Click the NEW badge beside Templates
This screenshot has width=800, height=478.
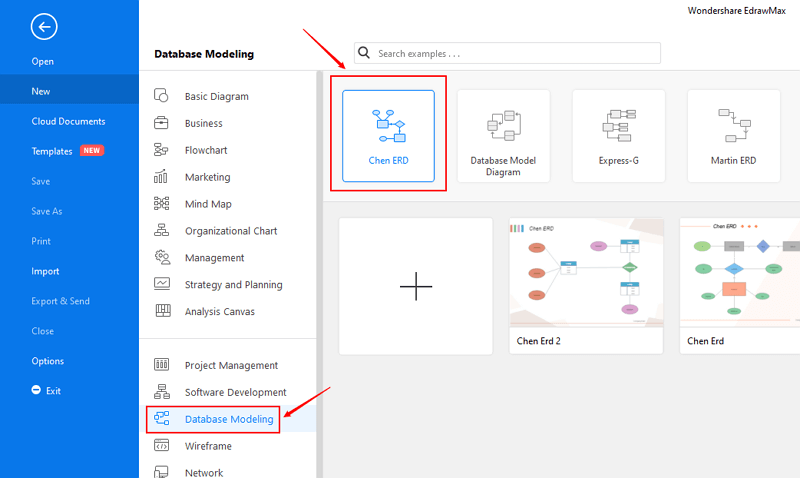pos(92,150)
